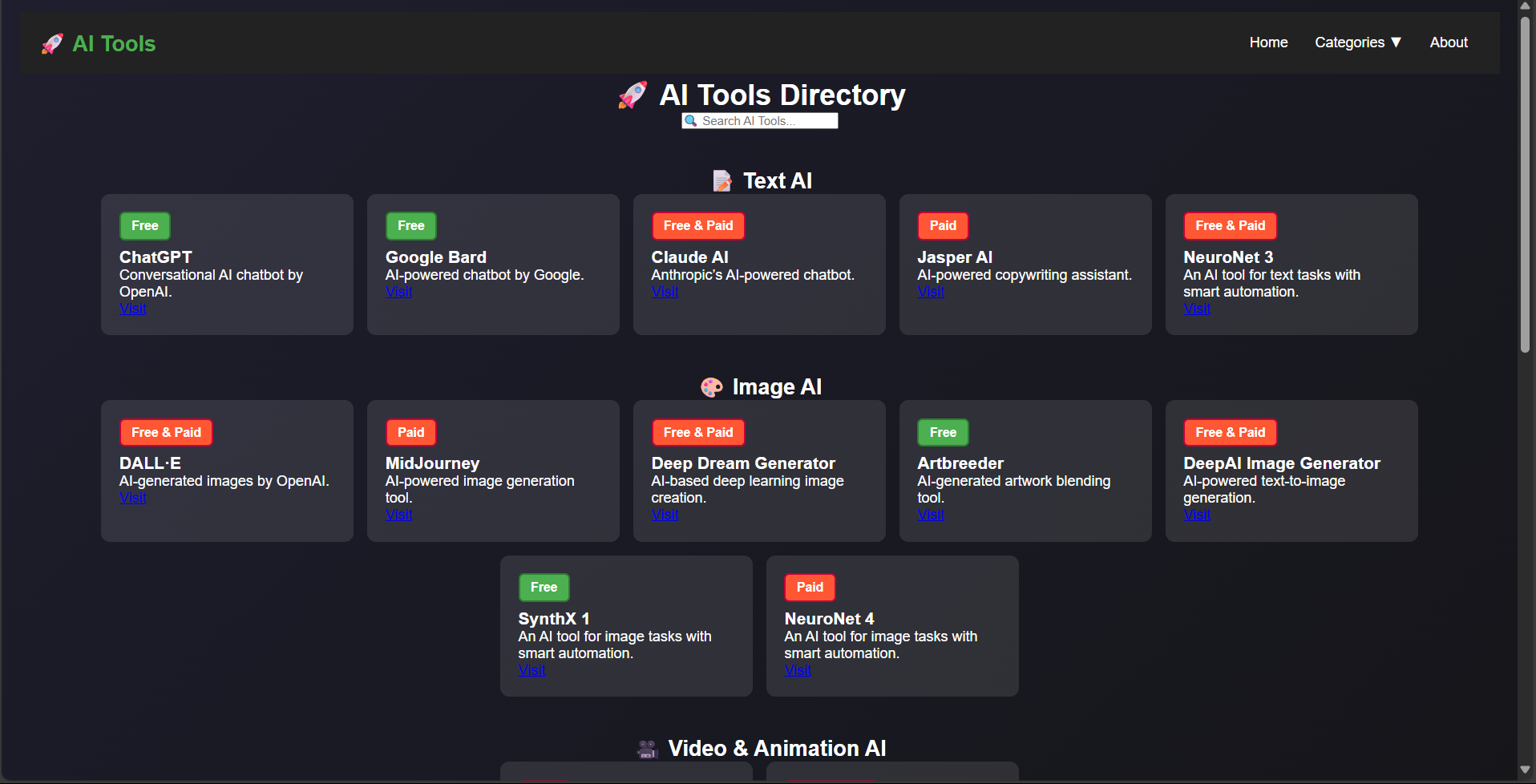Click the ChatGPT card title
This screenshot has width=1536, height=784.
click(x=156, y=257)
